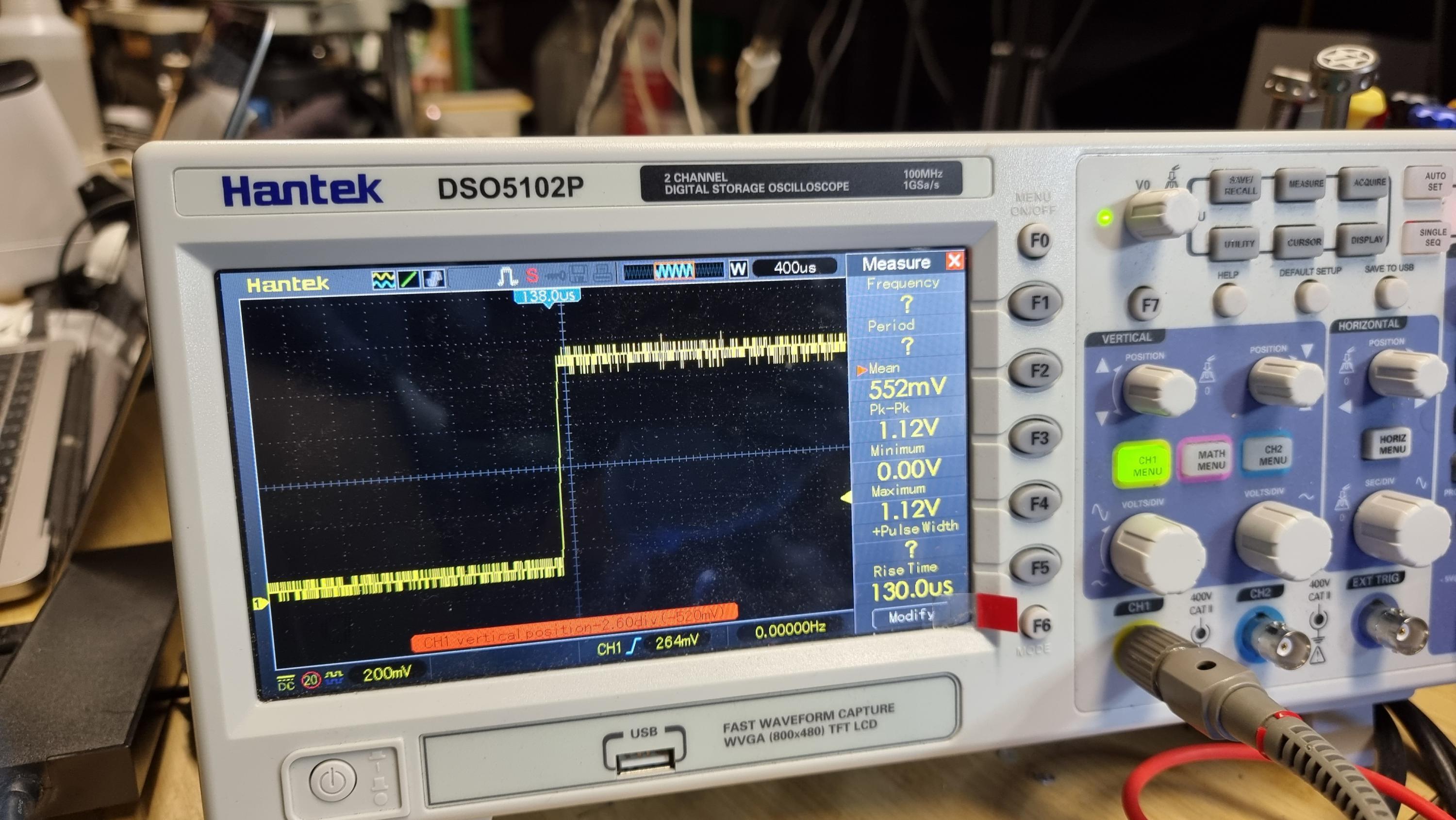Click the yellow waveform display mode icon

(384, 279)
